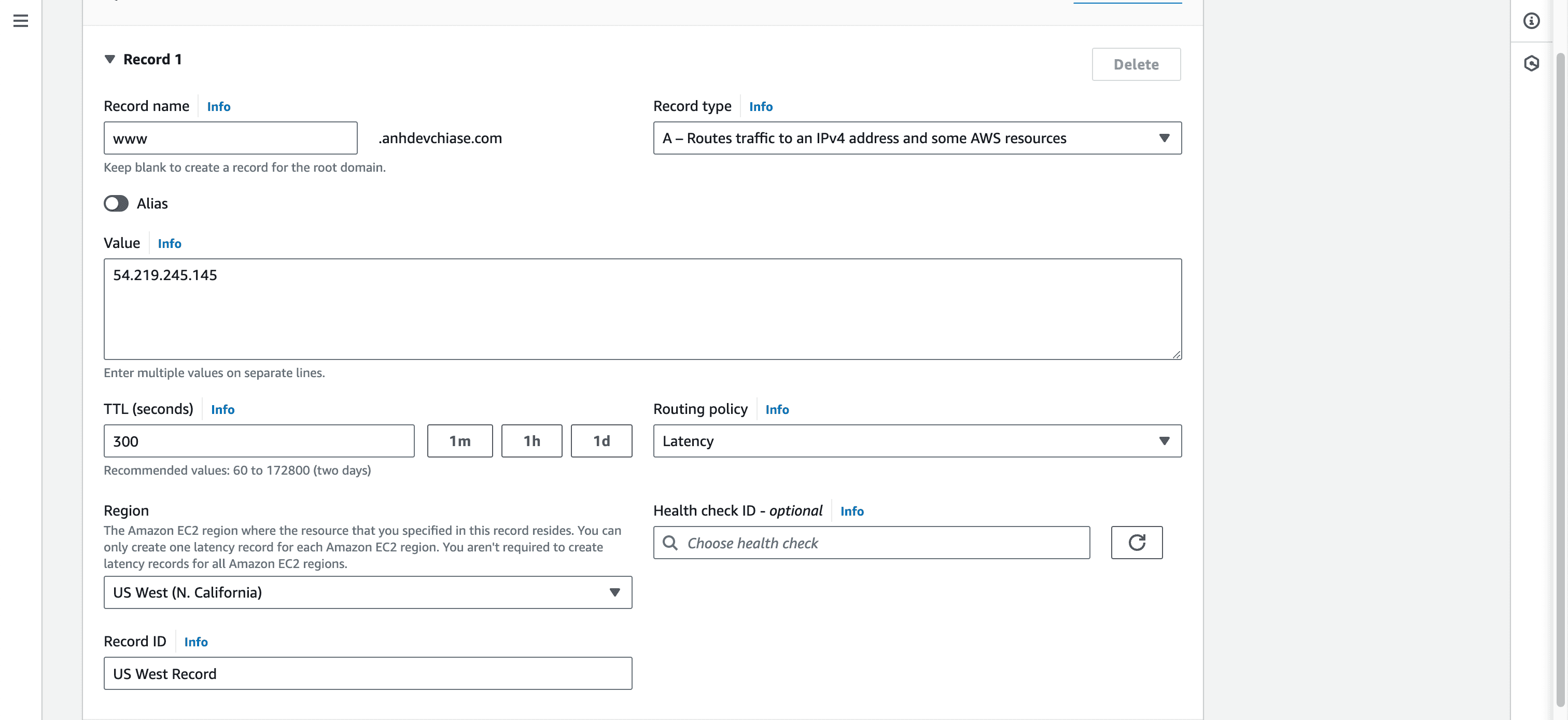Open the hamburger navigation menu
Viewport: 1568px width, 720px height.
[21, 21]
